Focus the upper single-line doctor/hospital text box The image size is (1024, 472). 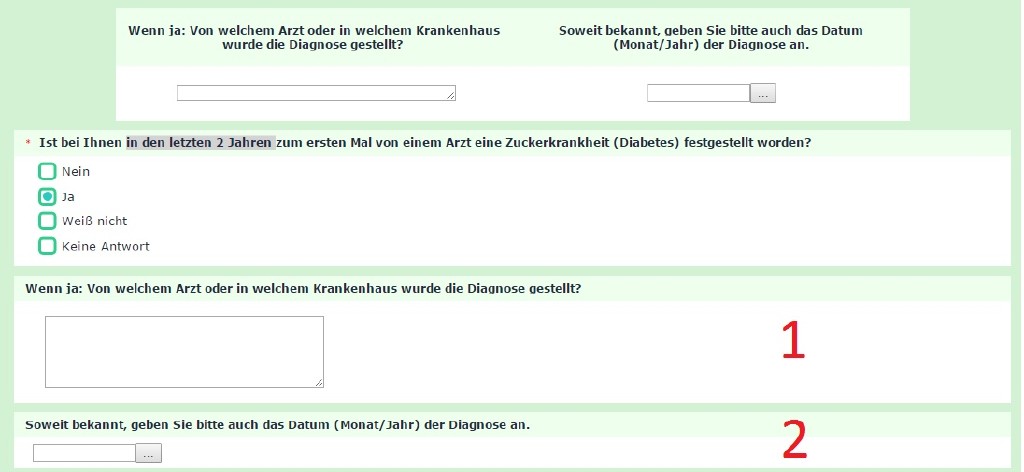click(x=315, y=93)
